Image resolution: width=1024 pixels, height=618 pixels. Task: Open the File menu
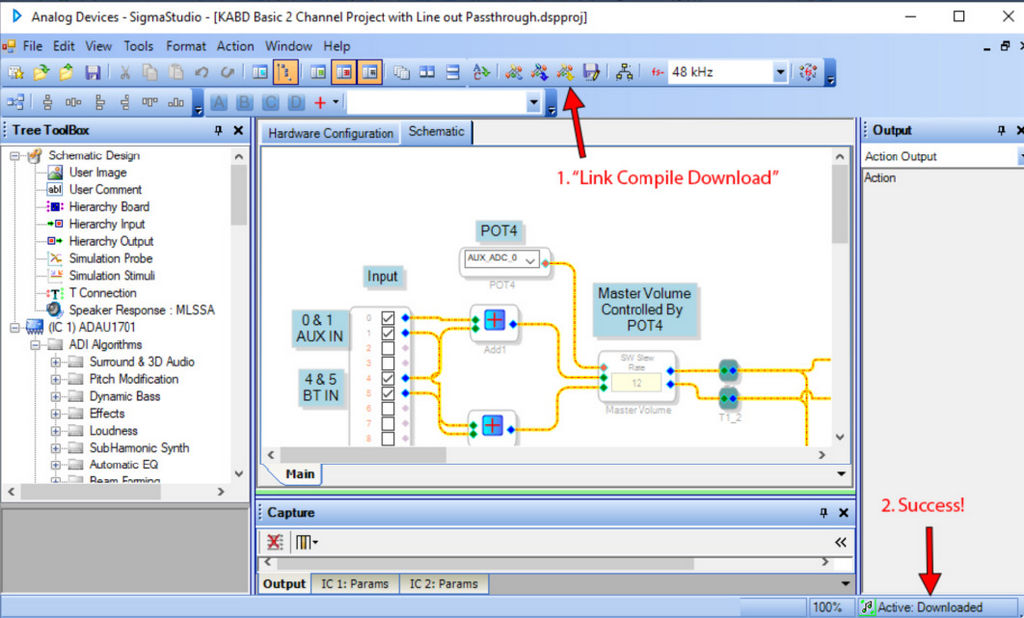(32, 46)
